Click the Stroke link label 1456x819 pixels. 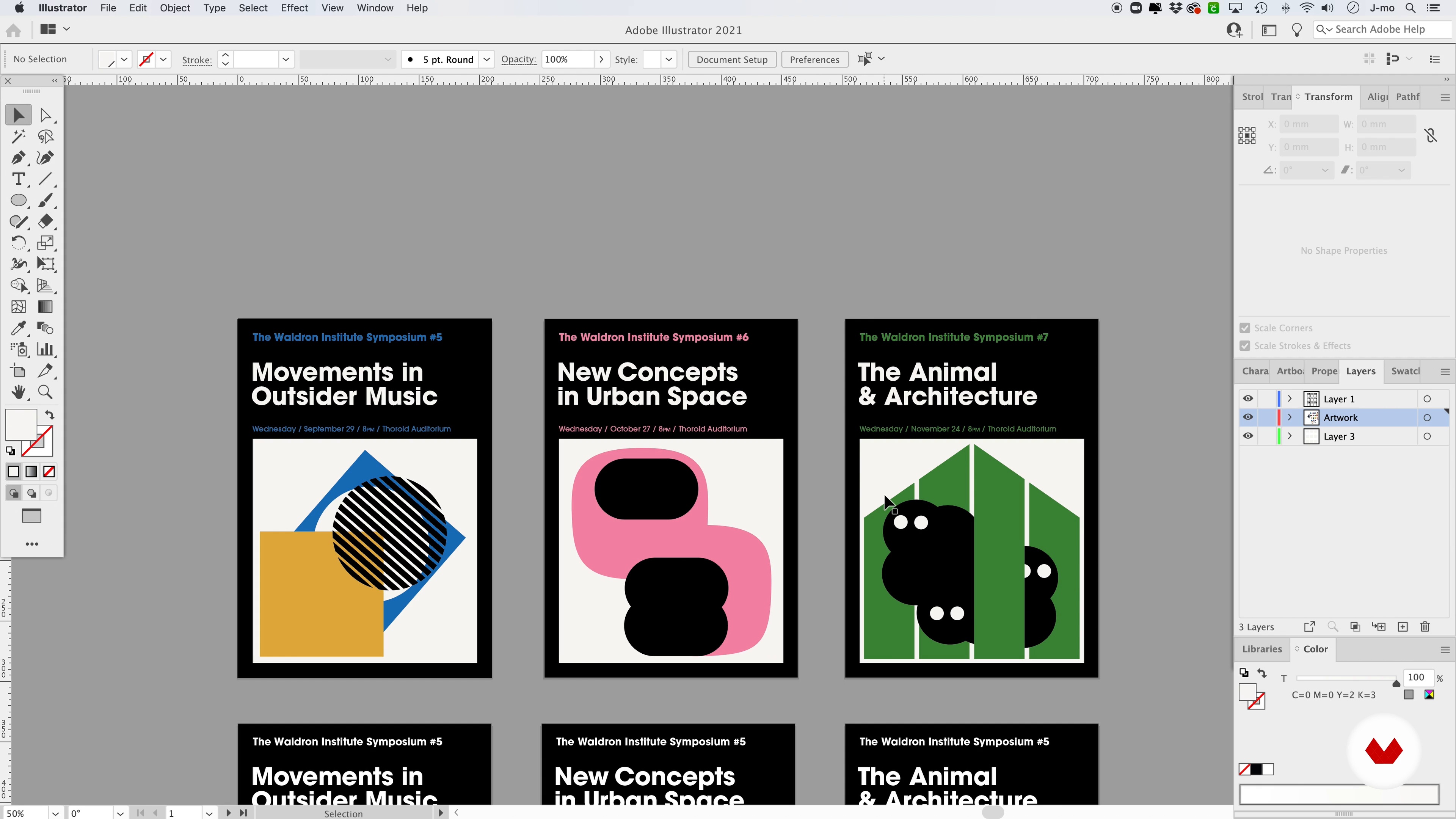[x=197, y=60]
